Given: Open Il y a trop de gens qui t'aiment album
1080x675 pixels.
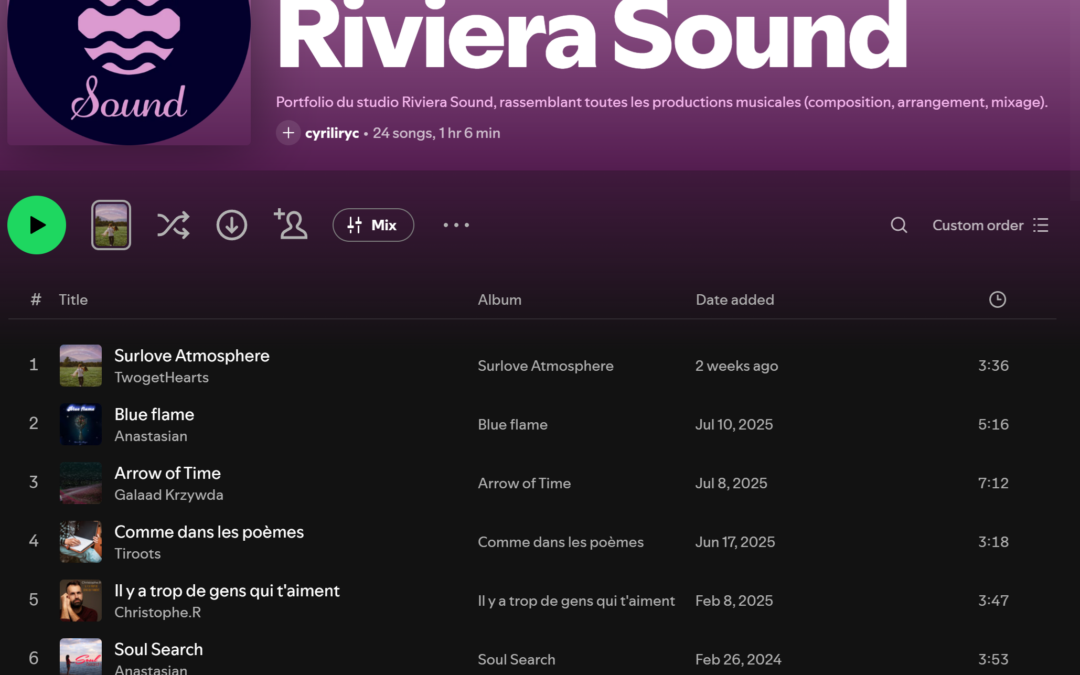Looking at the screenshot, I should [x=577, y=601].
